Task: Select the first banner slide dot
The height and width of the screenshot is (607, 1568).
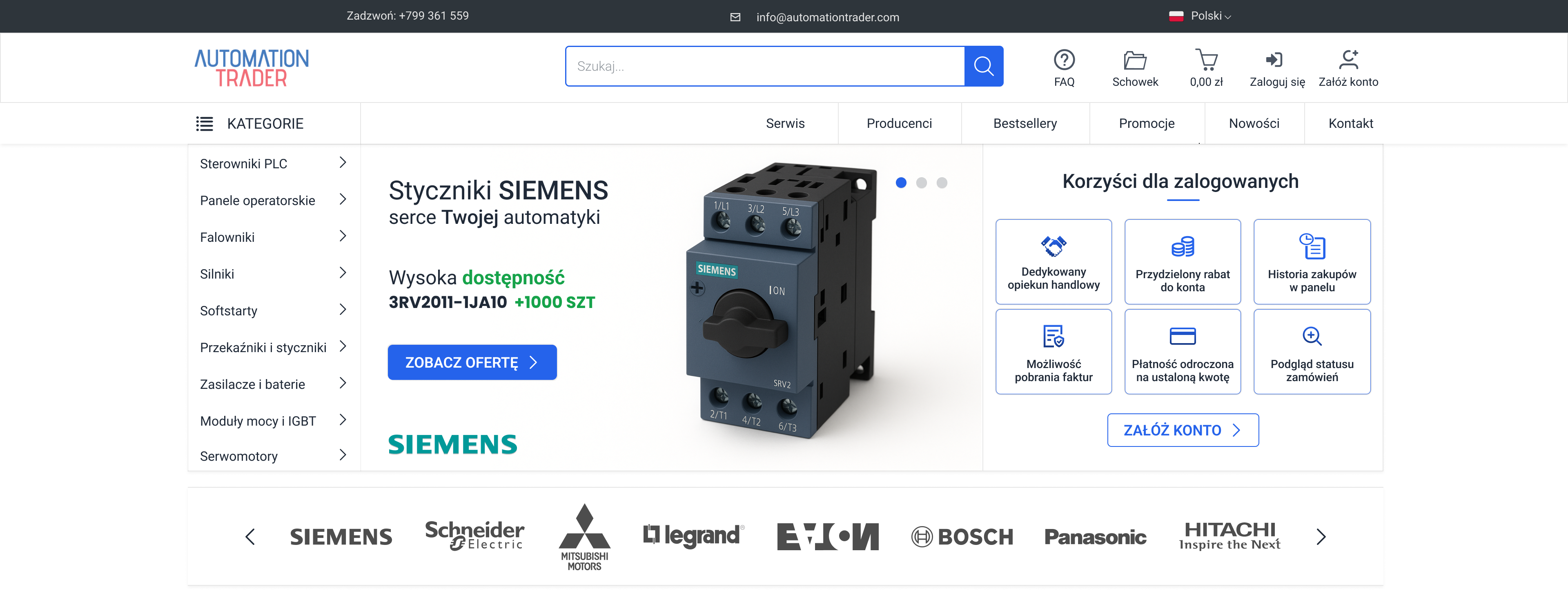Action: (x=901, y=183)
